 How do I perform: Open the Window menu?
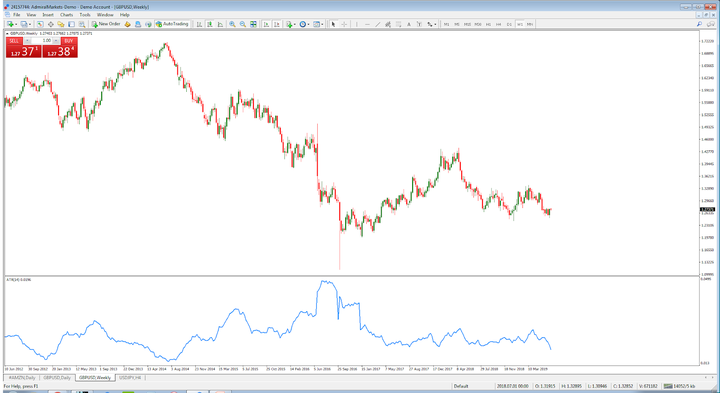click(105, 15)
